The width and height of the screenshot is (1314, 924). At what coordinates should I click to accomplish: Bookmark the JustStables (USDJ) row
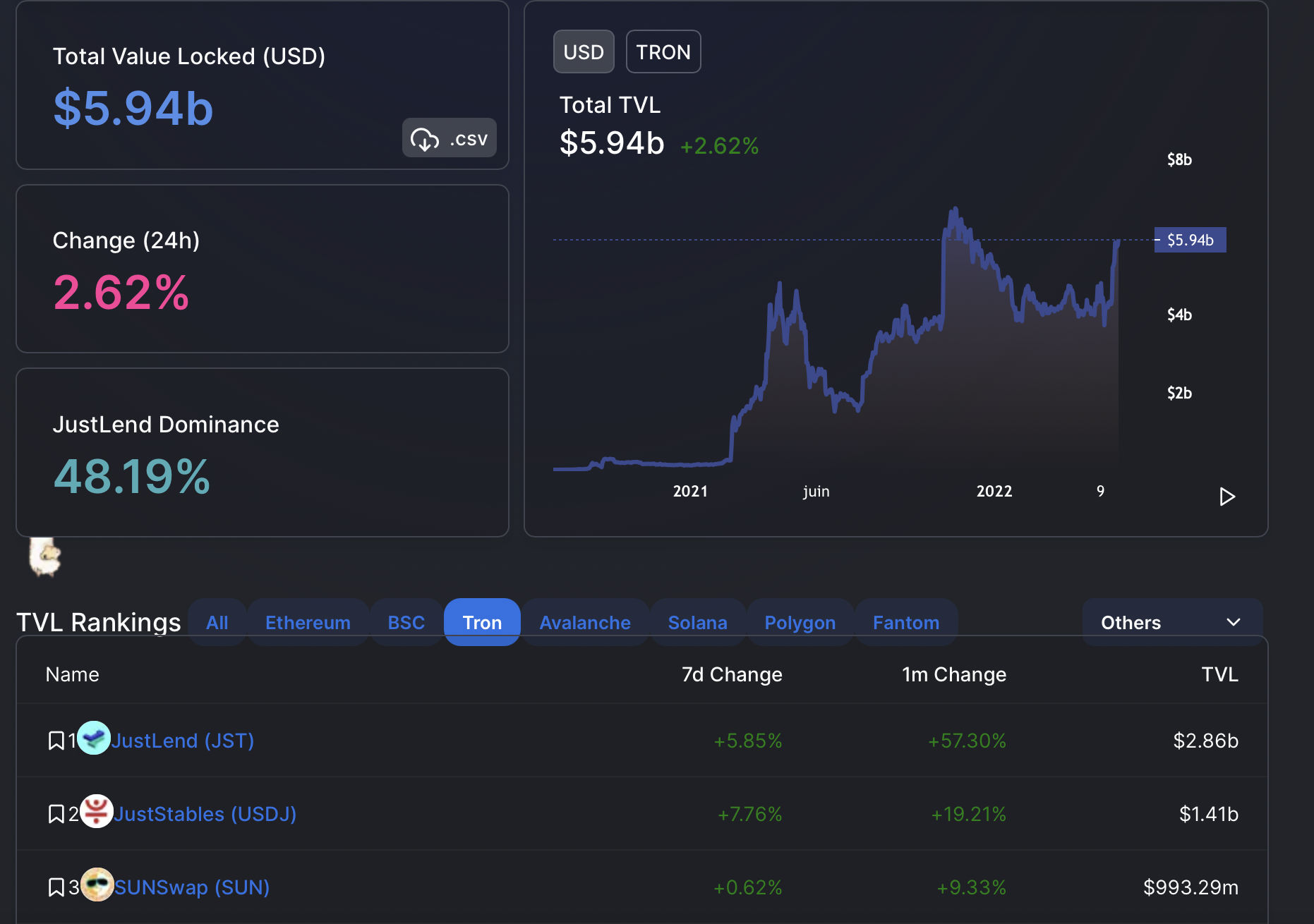(x=56, y=814)
